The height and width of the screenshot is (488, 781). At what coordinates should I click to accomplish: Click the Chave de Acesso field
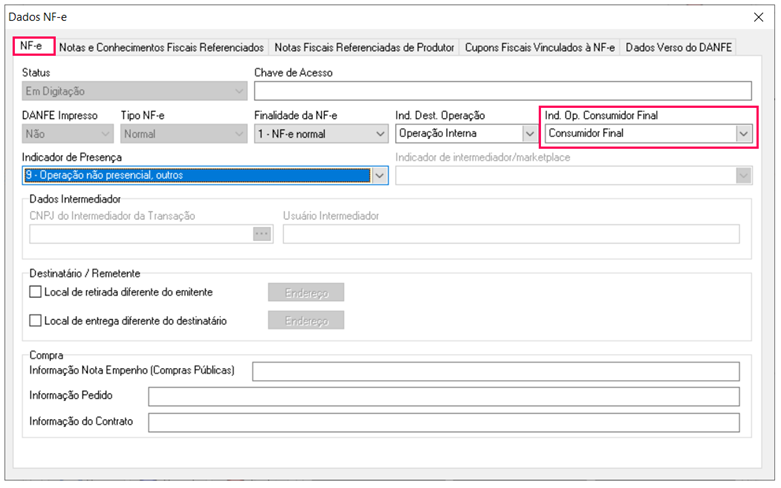[502, 92]
